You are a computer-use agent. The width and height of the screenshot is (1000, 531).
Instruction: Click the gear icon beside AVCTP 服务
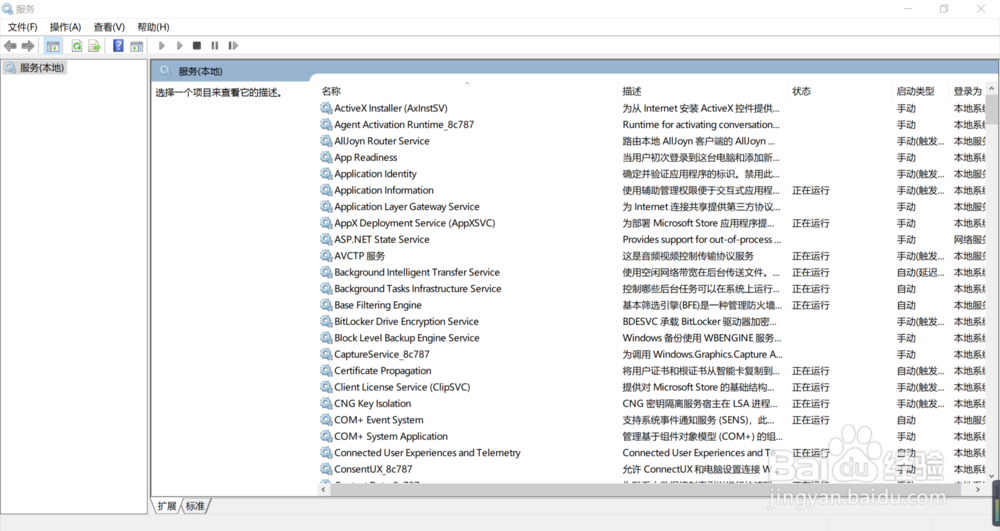click(x=326, y=256)
